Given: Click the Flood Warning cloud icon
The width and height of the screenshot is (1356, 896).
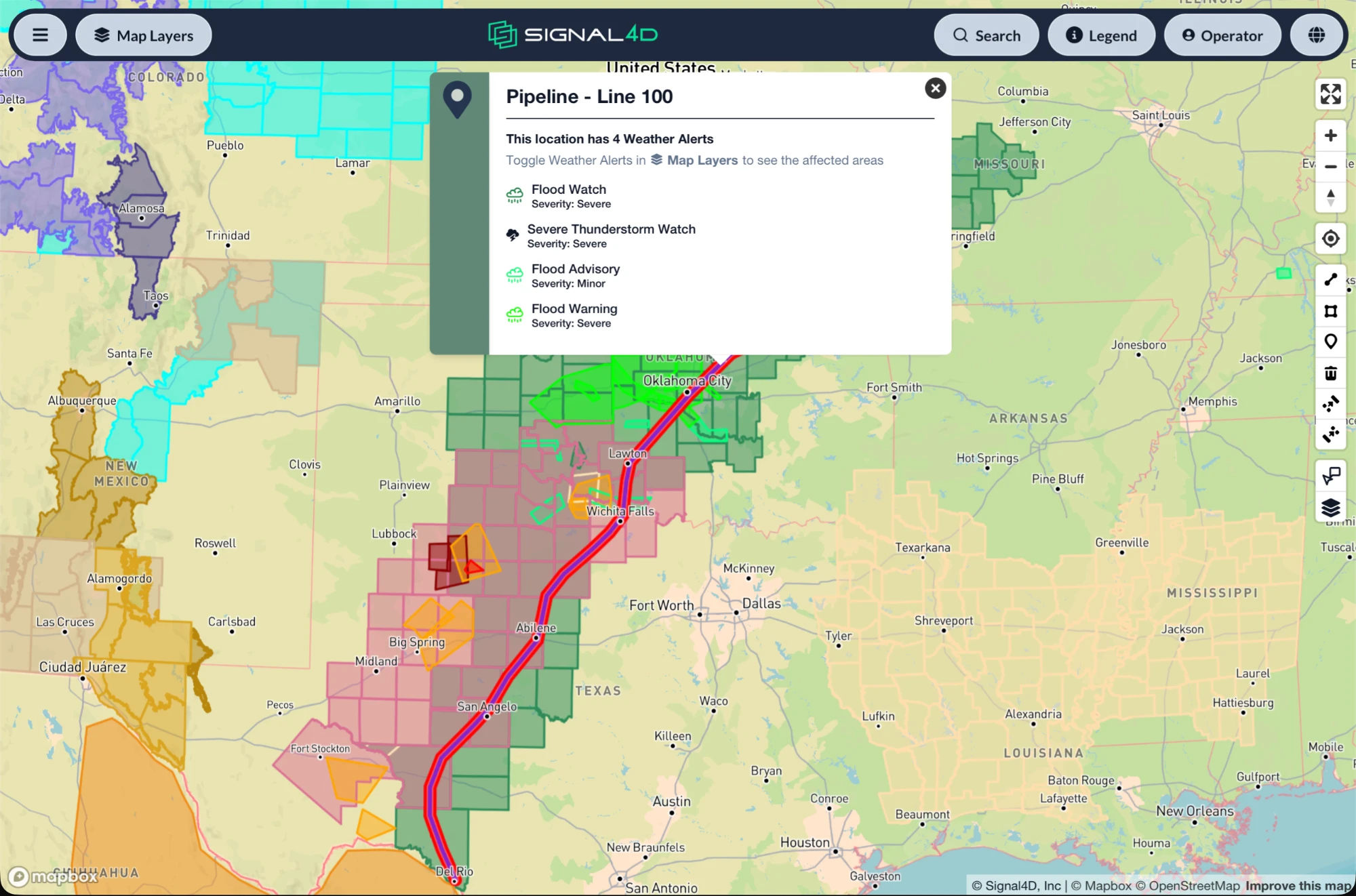Looking at the screenshot, I should click(515, 315).
